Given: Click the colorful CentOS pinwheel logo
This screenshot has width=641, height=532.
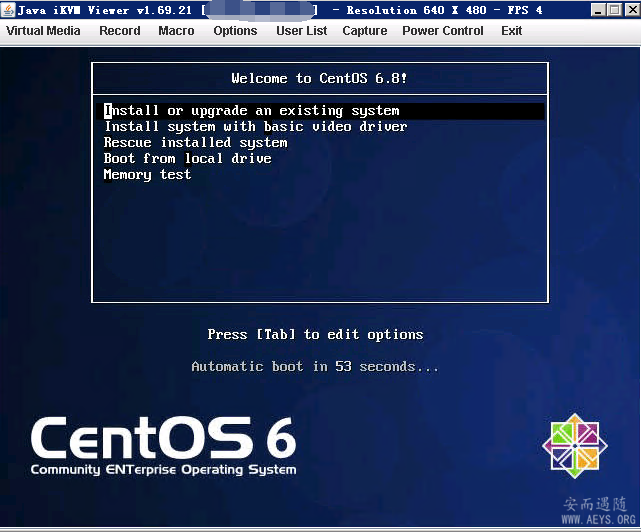Looking at the screenshot, I should pos(575,446).
